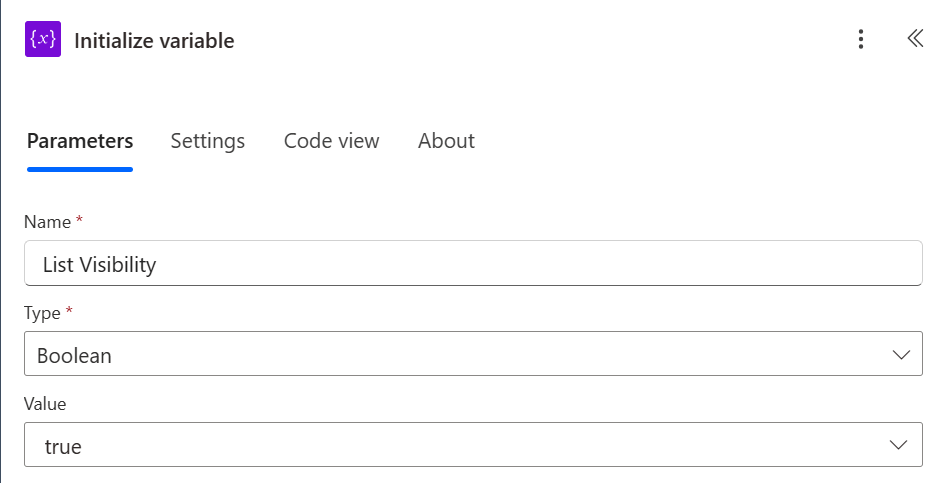Collapse the panel with the double chevron
The height and width of the screenshot is (483, 934).
(914, 39)
